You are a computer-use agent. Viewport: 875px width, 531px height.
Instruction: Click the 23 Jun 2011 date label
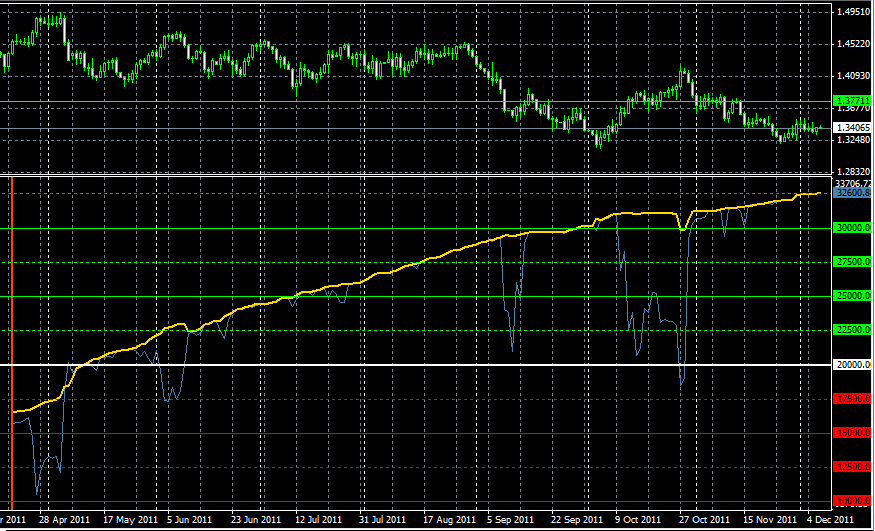click(x=255, y=520)
